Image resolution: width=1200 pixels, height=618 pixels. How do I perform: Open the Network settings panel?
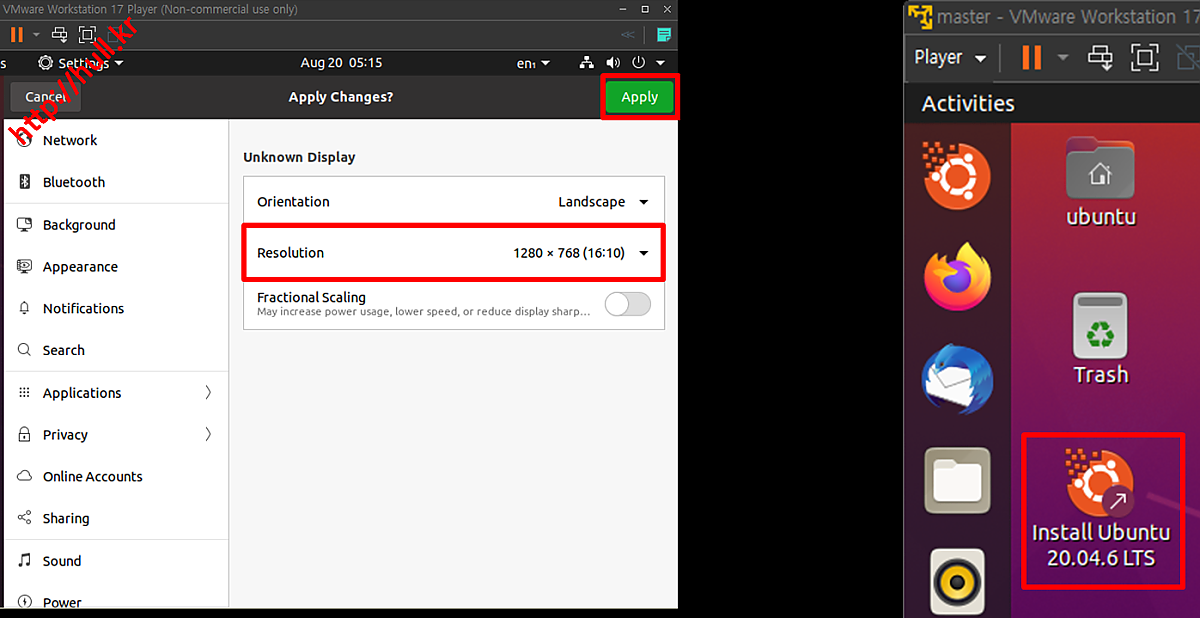click(x=117, y=141)
